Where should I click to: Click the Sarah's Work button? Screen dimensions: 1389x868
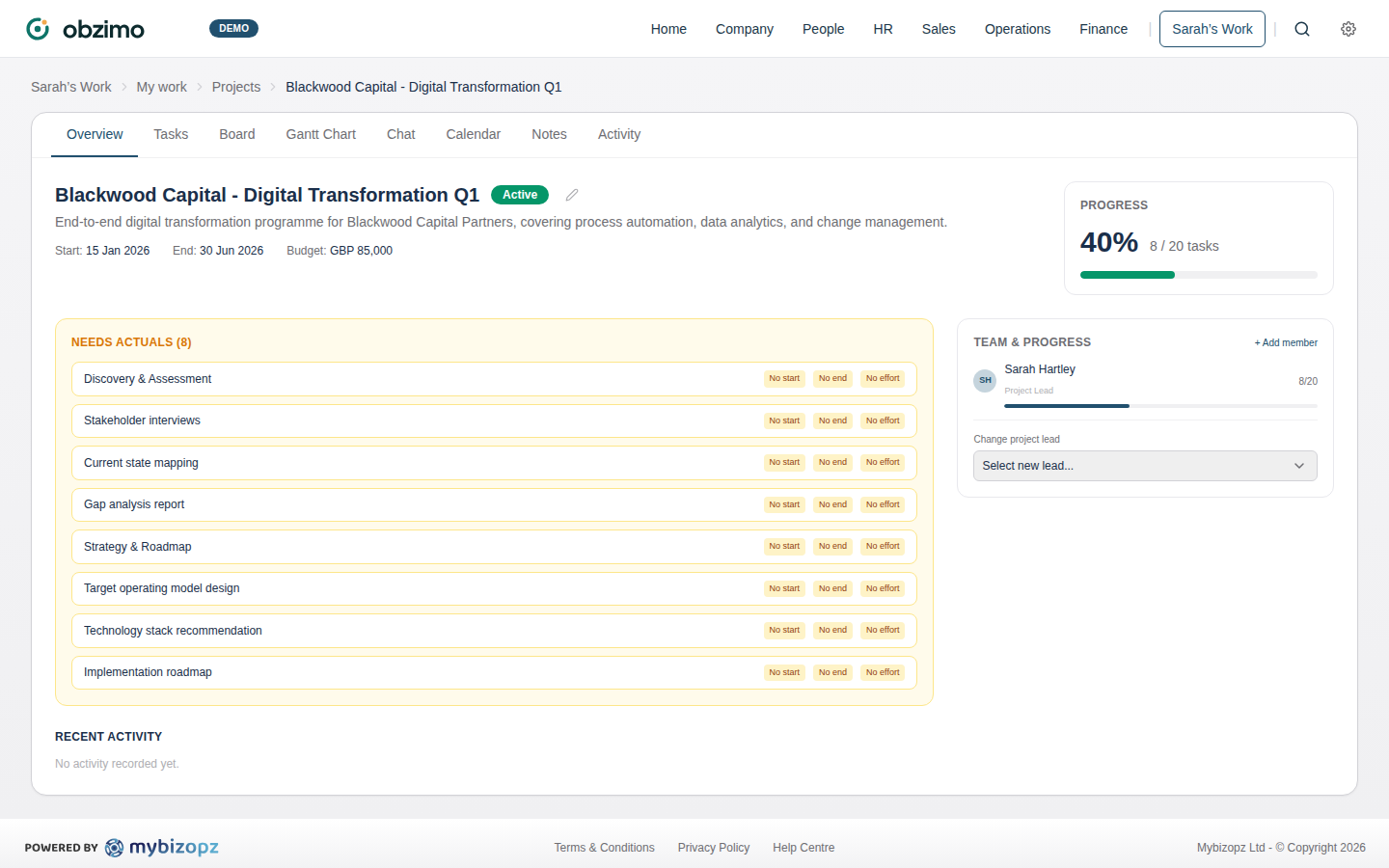1212,29
